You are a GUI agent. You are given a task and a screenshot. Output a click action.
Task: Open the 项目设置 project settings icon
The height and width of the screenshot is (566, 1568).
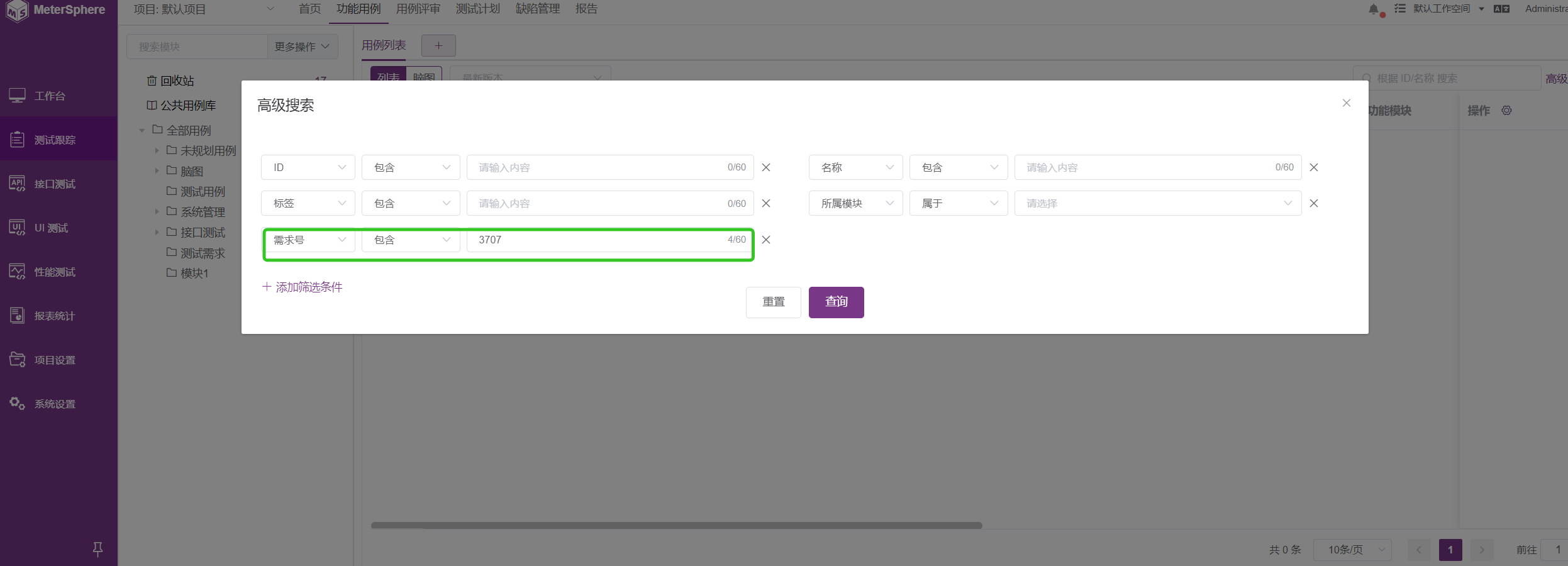[x=16, y=359]
